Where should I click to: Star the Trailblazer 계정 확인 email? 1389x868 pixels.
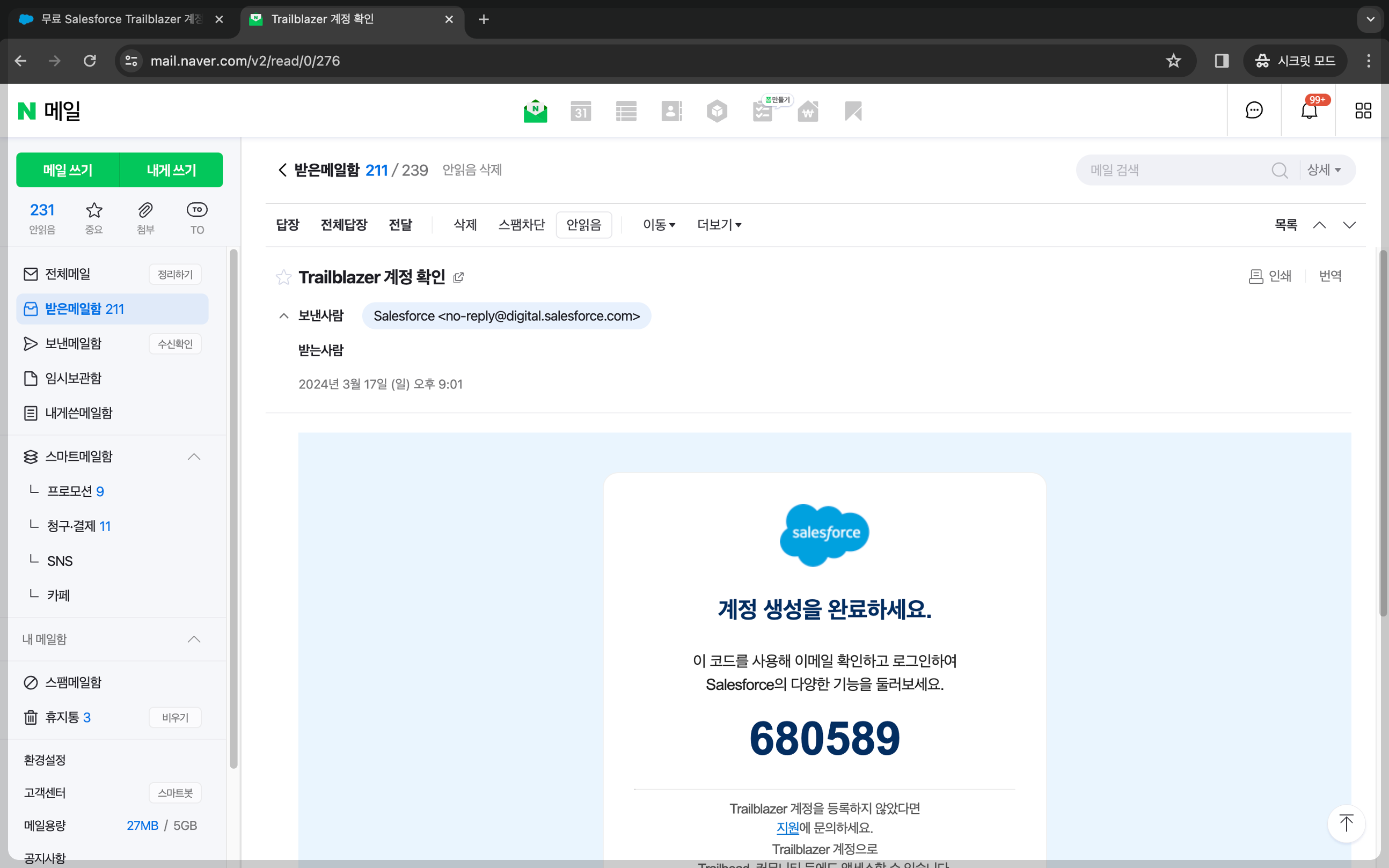[x=283, y=277]
